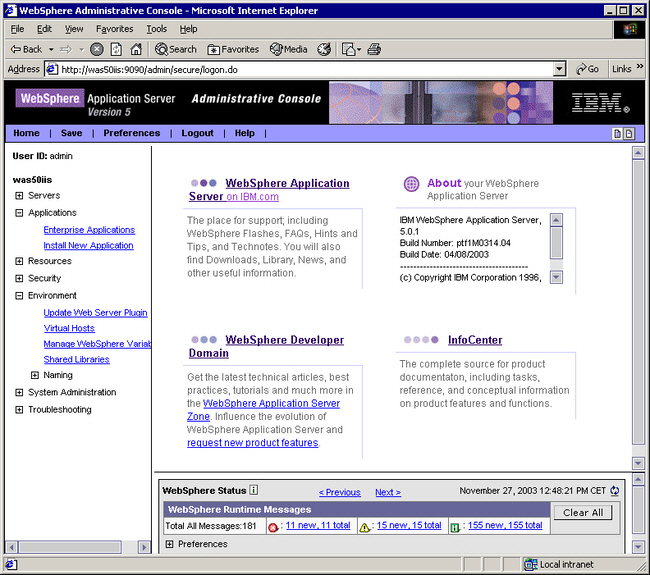Screen dimensions: 650x575
Task: Click the 'request new product features' link
Action: click(x=252, y=443)
